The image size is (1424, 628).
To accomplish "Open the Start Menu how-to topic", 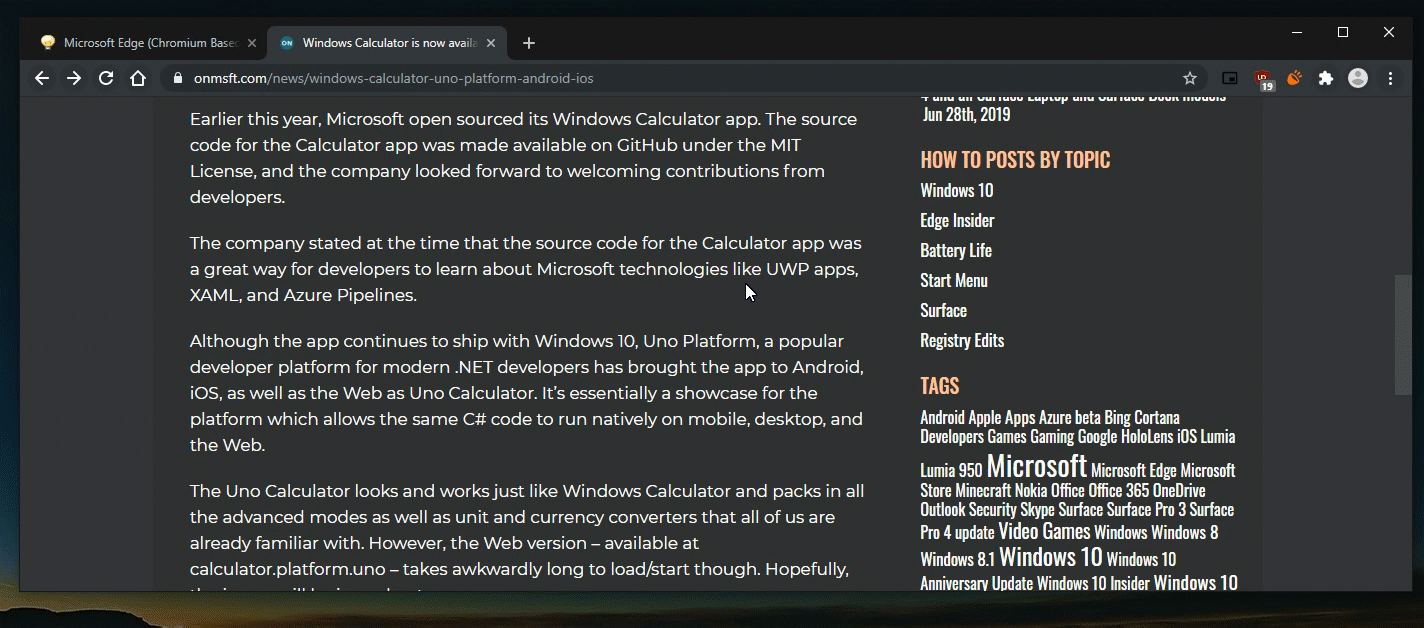I will [954, 281].
